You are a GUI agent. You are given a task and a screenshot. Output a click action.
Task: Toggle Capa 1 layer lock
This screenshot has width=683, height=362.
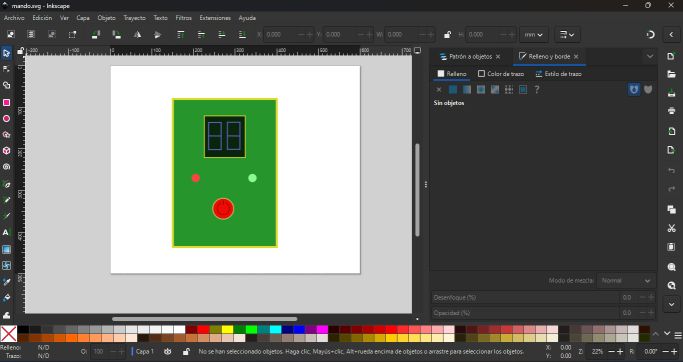(186, 352)
